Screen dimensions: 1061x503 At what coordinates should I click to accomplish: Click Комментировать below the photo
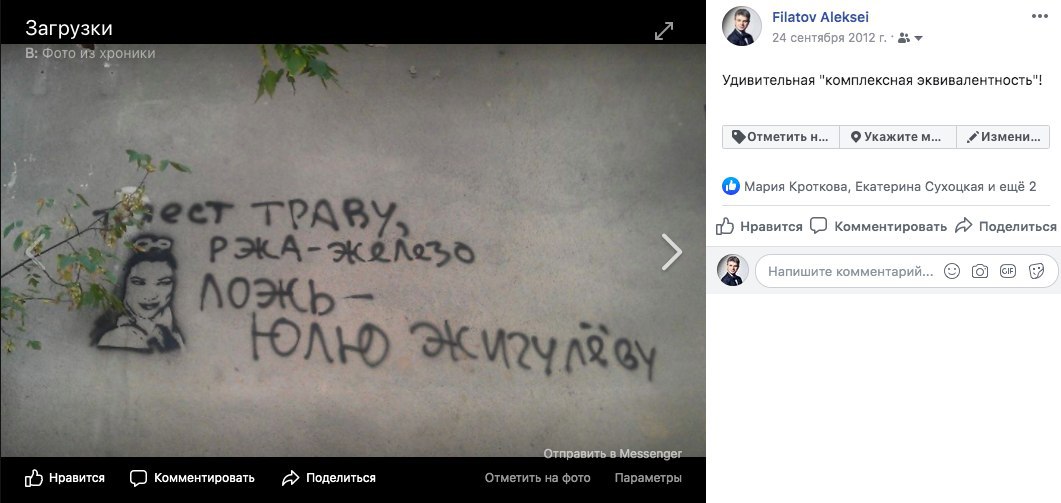click(x=192, y=478)
